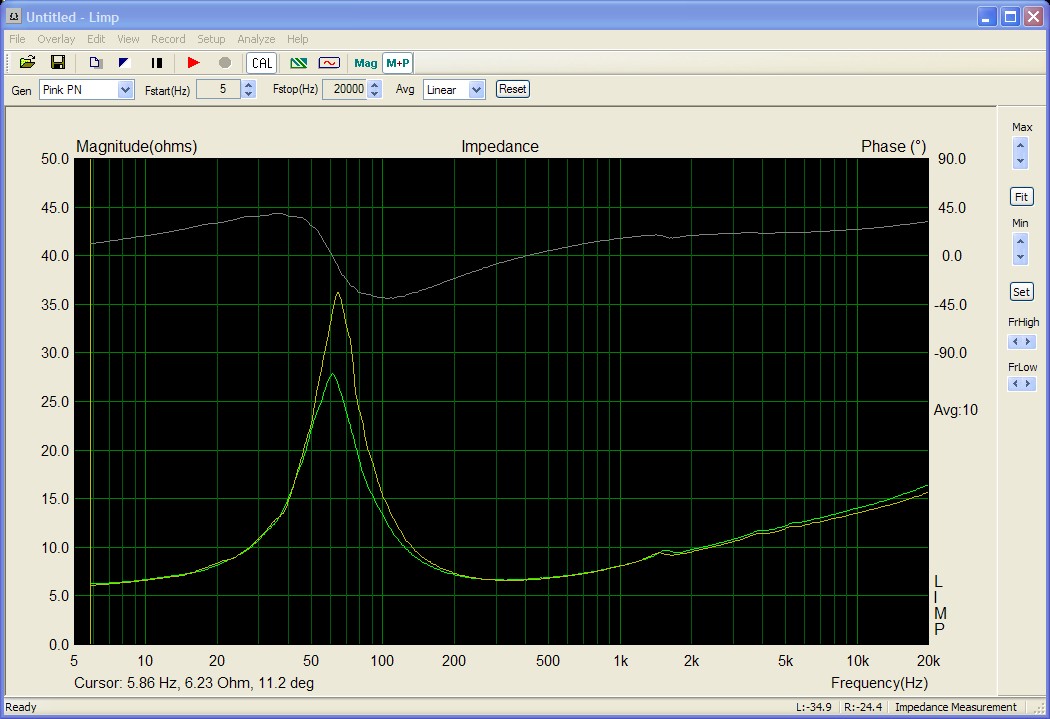Screen dimensions: 1050x719
Task: Click the copy icon in the toolbar
Action: (x=95, y=63)
